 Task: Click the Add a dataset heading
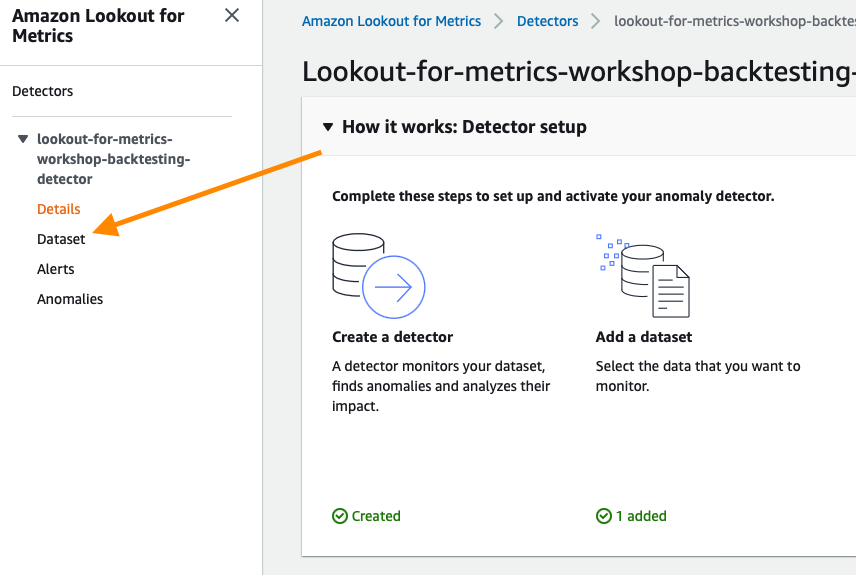(x=644, y=337)
